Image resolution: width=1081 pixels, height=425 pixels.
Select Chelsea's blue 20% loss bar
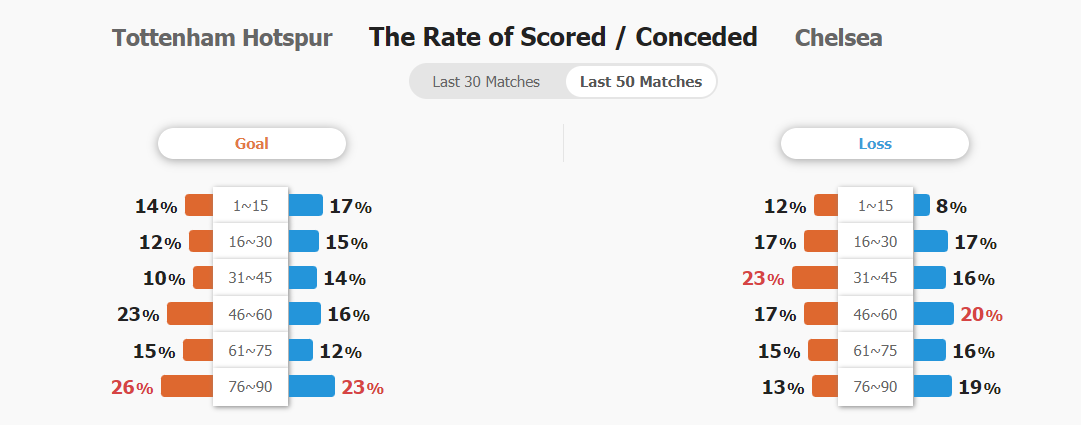tap(933, 314)
